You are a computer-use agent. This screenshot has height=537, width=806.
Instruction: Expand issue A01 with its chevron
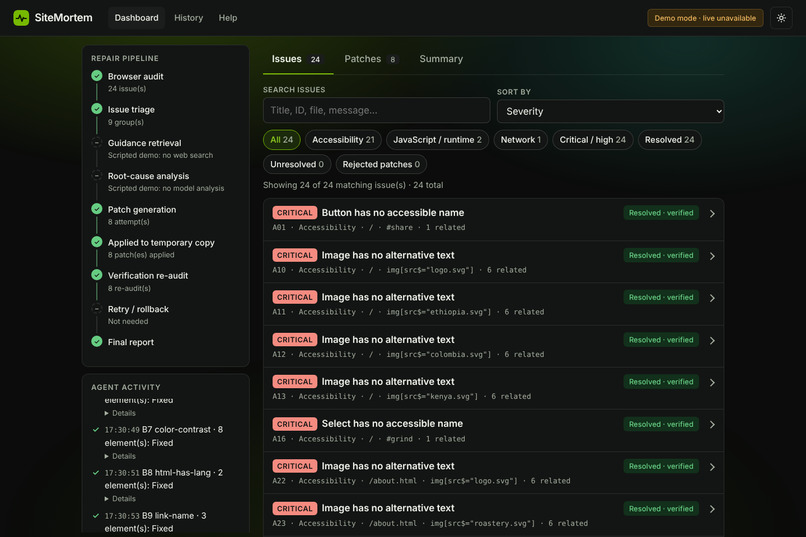pyautogui.click(x=712, y=213)
